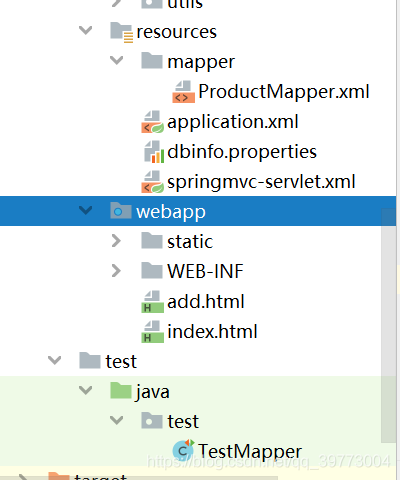The height and width of the screenshot is (480, 400).
Task: Click the green java test folder icon
Action: pos(121,391)
